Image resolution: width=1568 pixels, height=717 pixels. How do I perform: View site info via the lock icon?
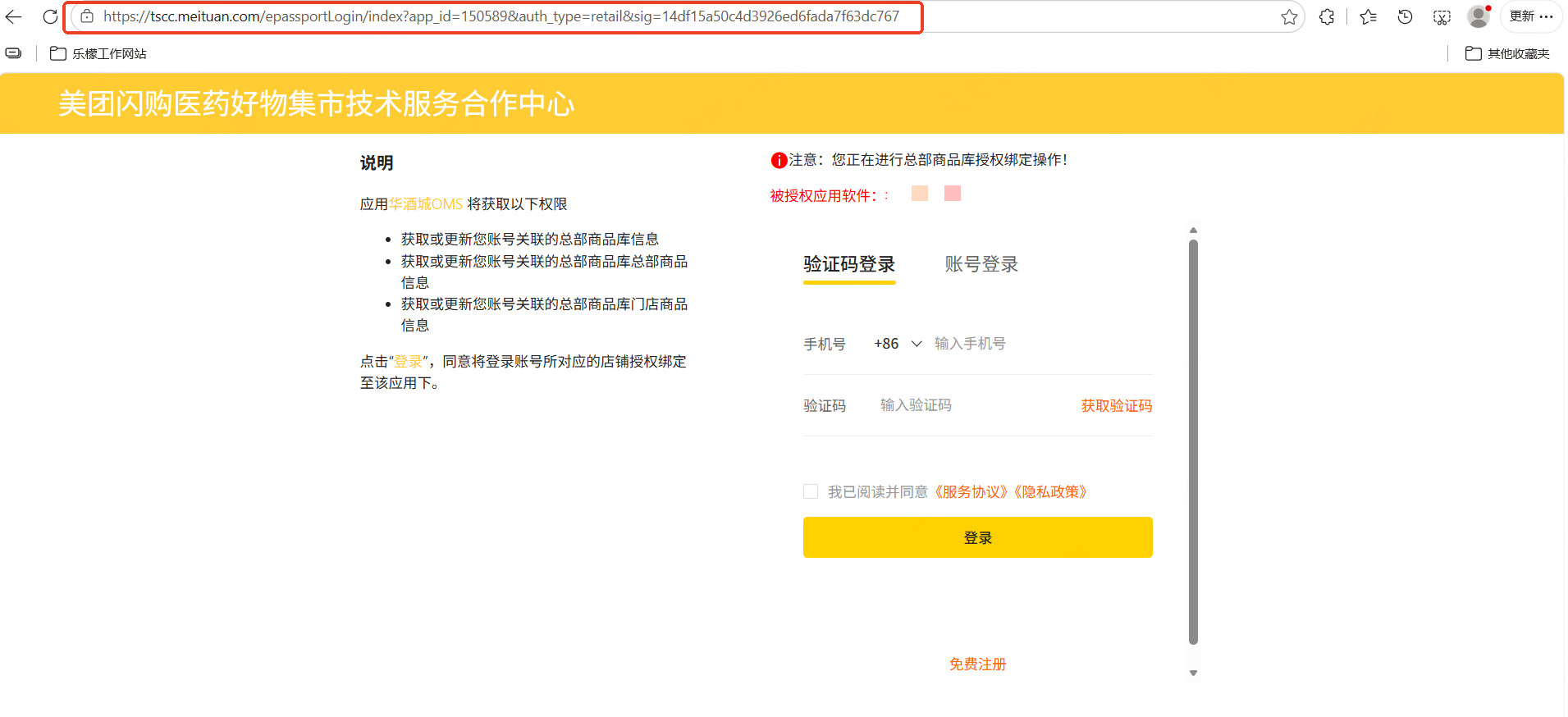click(87, 16)
